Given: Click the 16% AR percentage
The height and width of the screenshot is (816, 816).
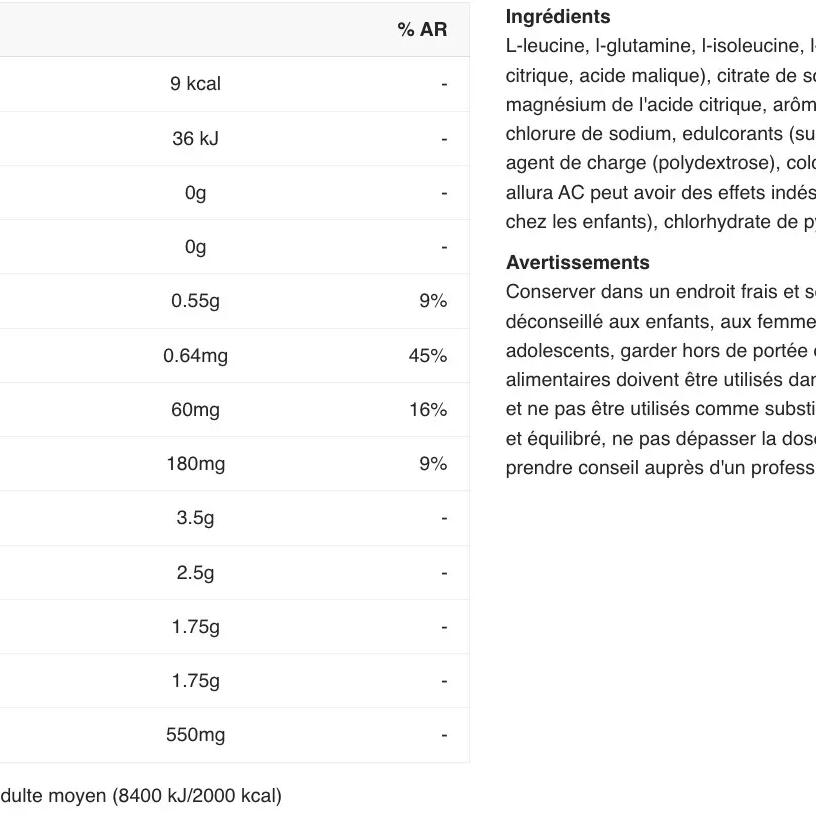Looking at the screenshot, I should 427,410.
